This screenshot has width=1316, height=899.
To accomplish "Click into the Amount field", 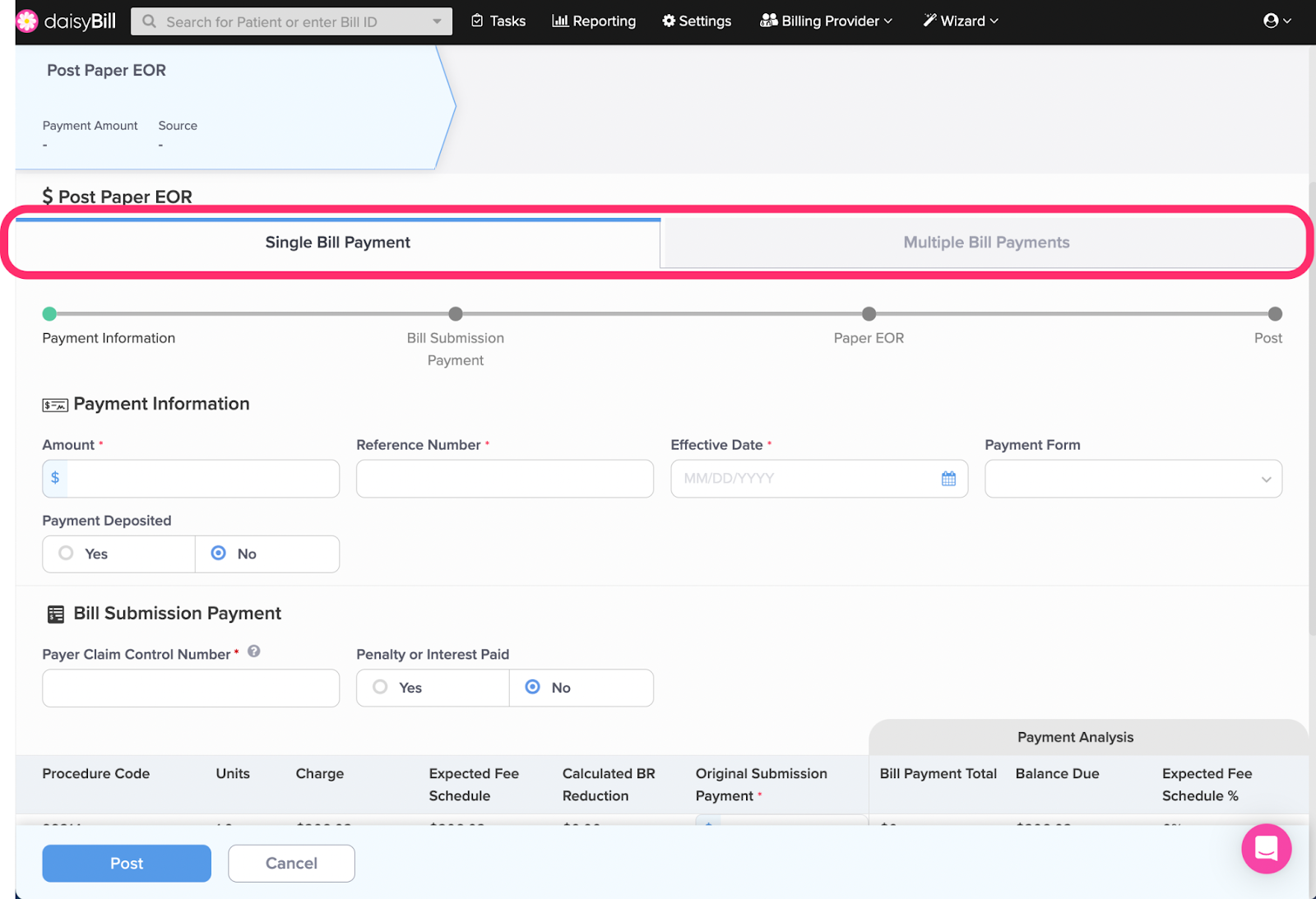I will click(x=191, y=479).
